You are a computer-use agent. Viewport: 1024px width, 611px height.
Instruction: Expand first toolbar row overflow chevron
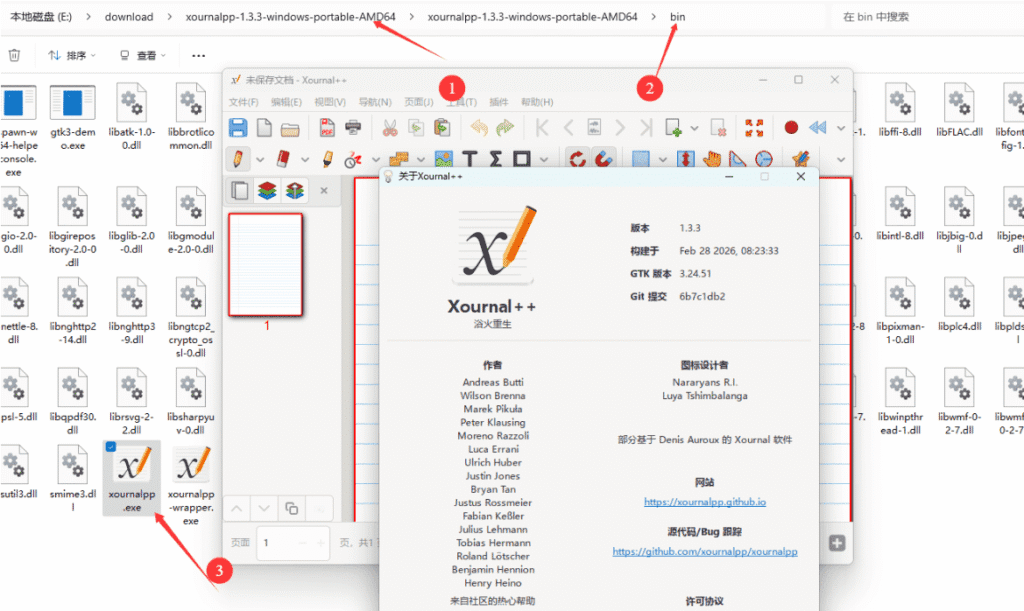841,128
